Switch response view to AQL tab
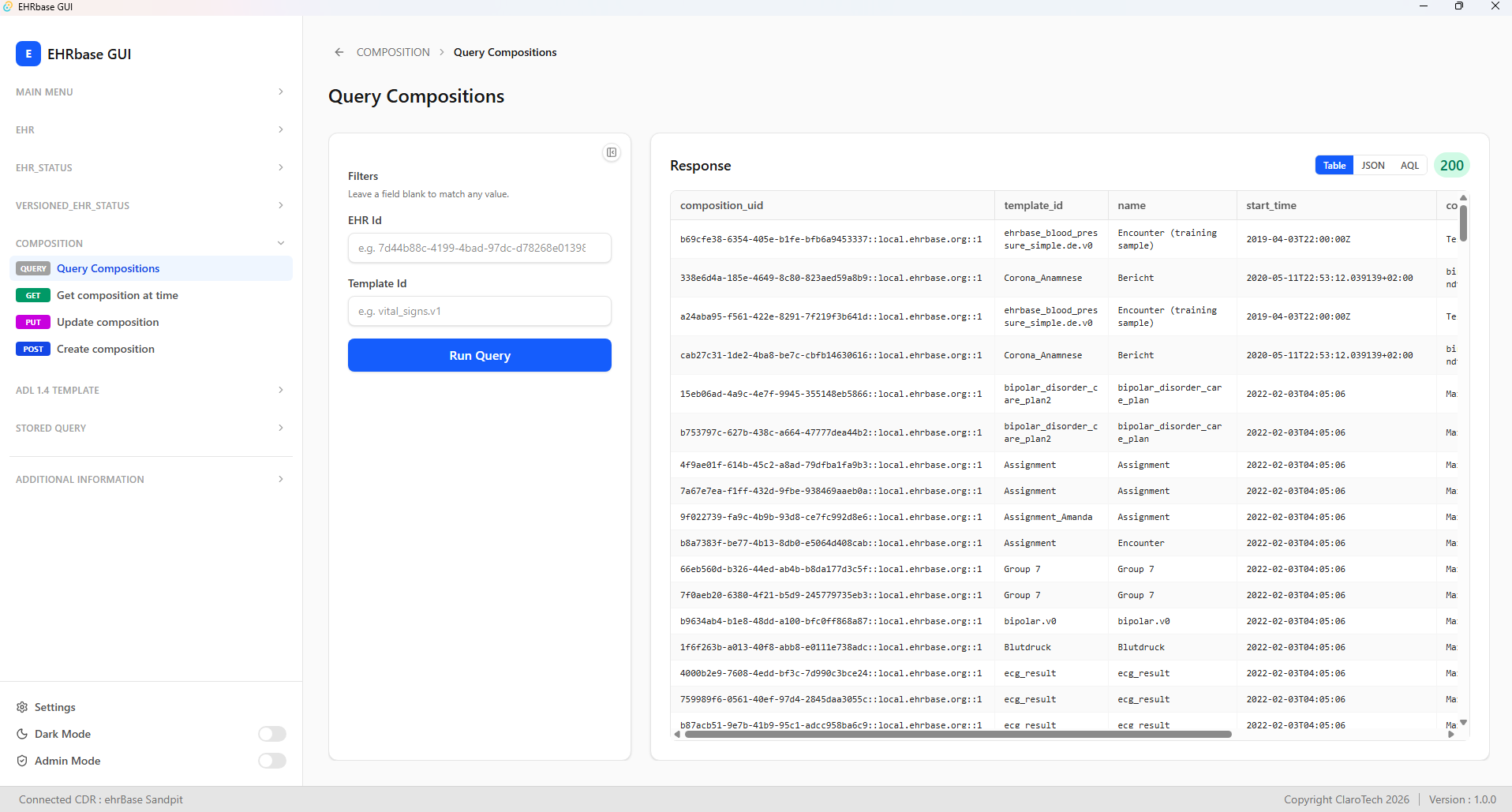 (1409, 165)
